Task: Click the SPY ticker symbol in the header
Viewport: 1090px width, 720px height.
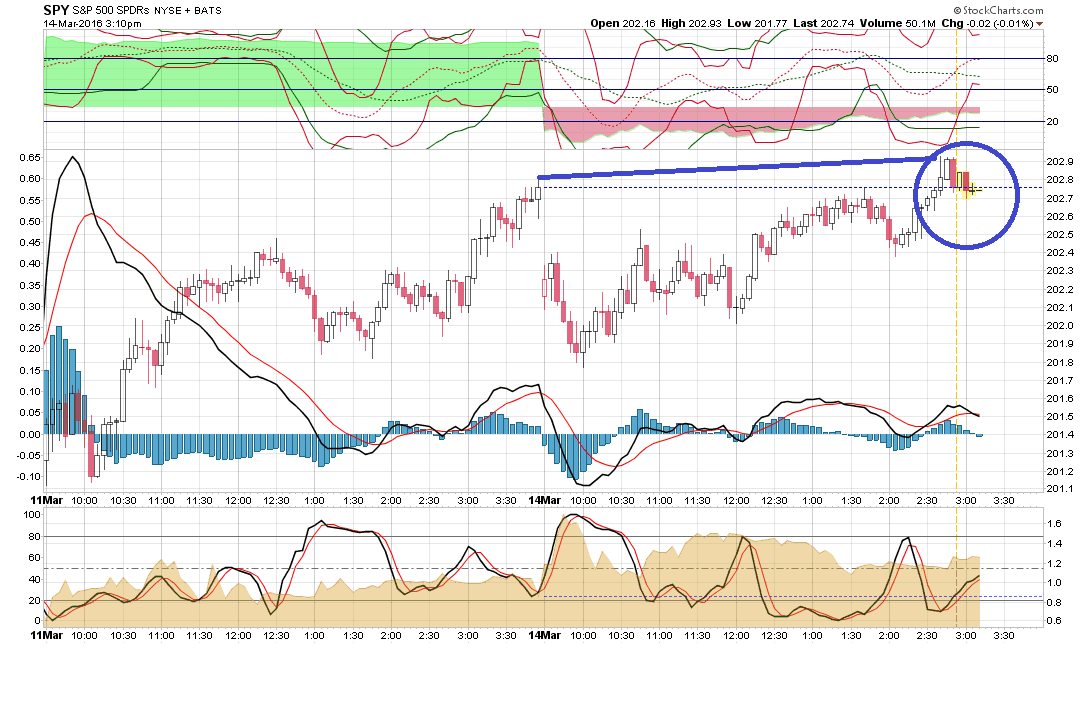Action: click(x=56, y=10)
